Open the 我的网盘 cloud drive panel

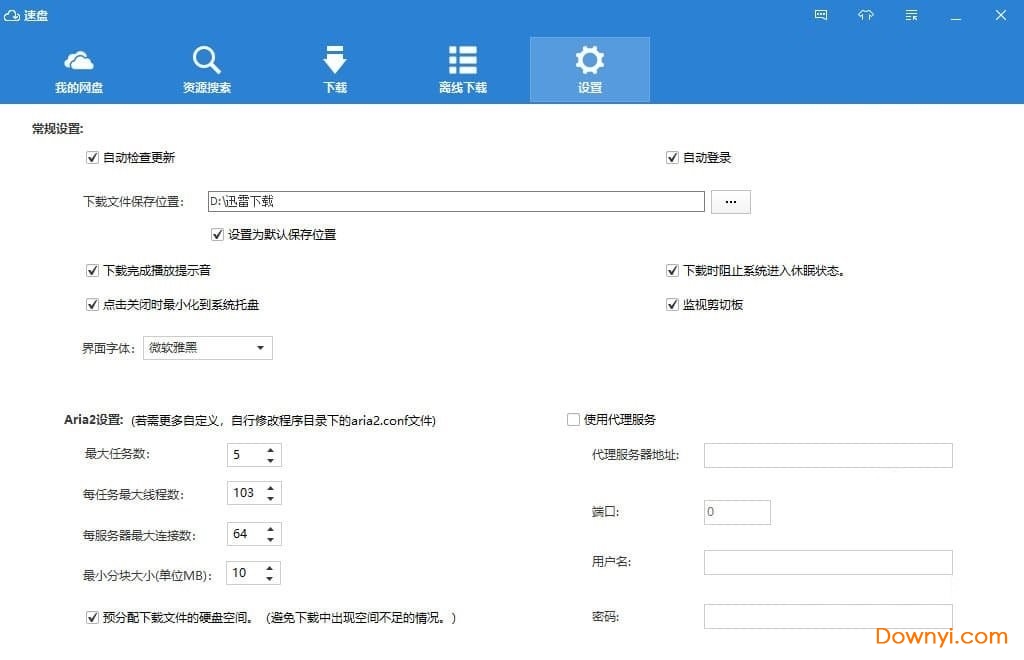pyautogui.click(x=79, y=68)
